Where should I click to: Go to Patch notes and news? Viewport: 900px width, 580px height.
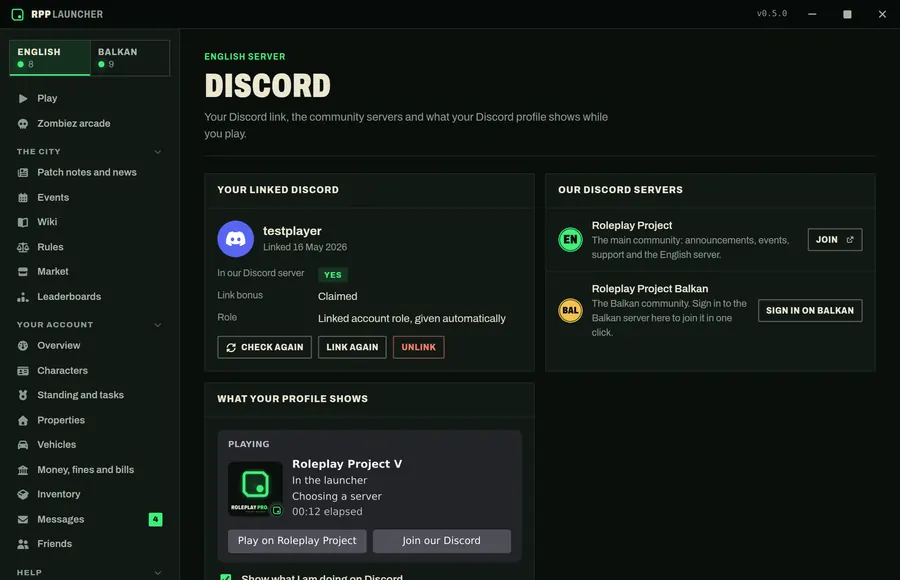[x=89, y=173]
